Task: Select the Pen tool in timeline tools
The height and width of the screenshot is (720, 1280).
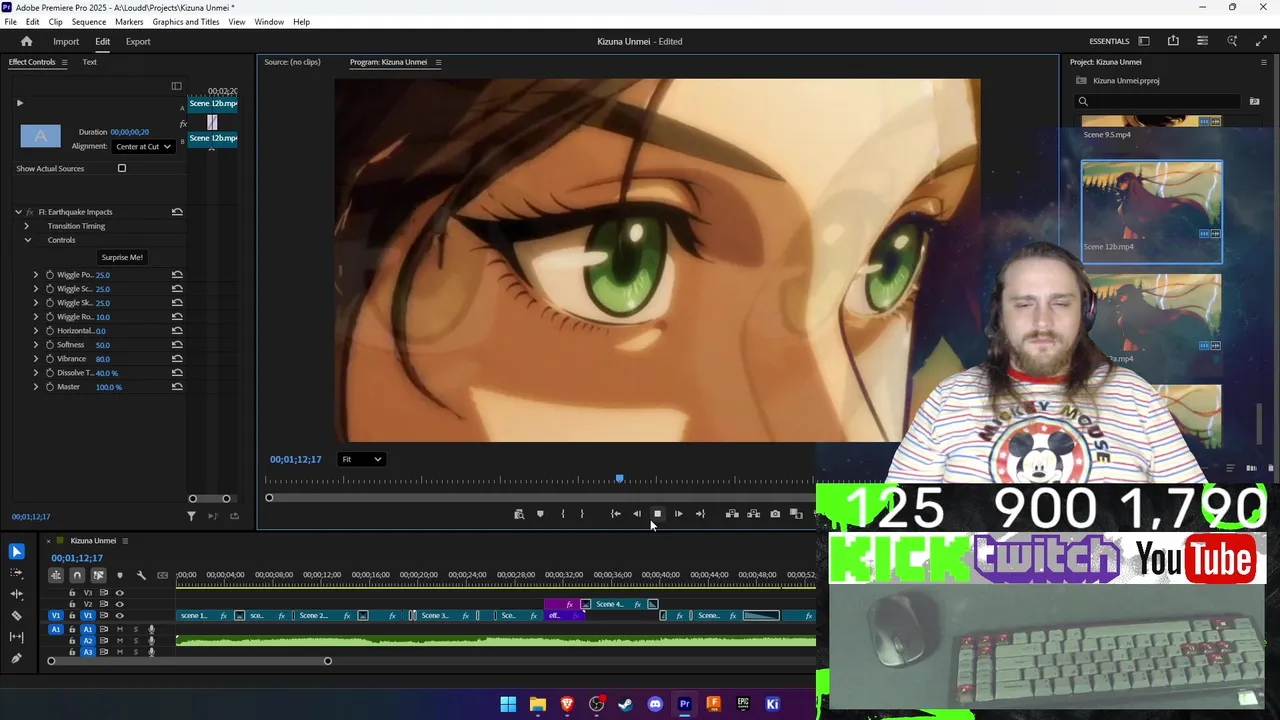Action: pyautogui.click(x=16, y=658)
